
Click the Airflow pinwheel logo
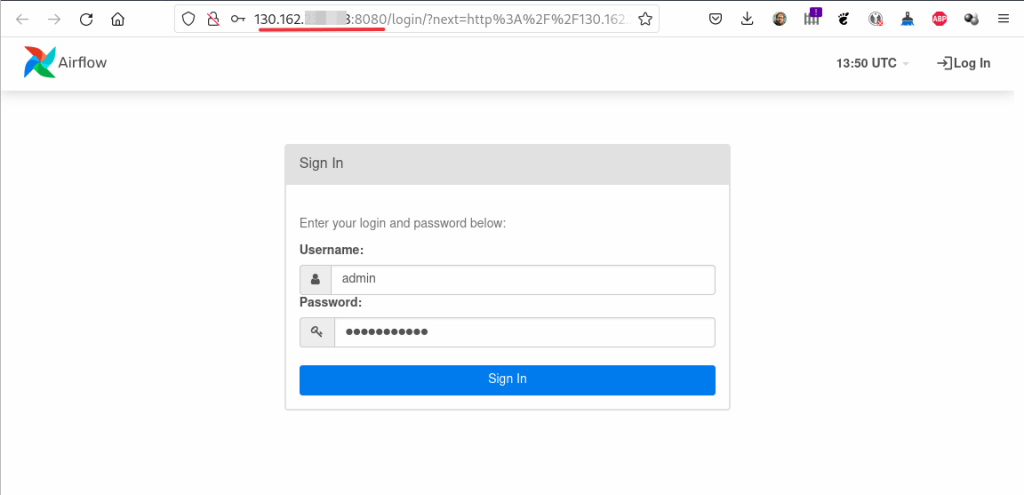(x=39, y=62)
